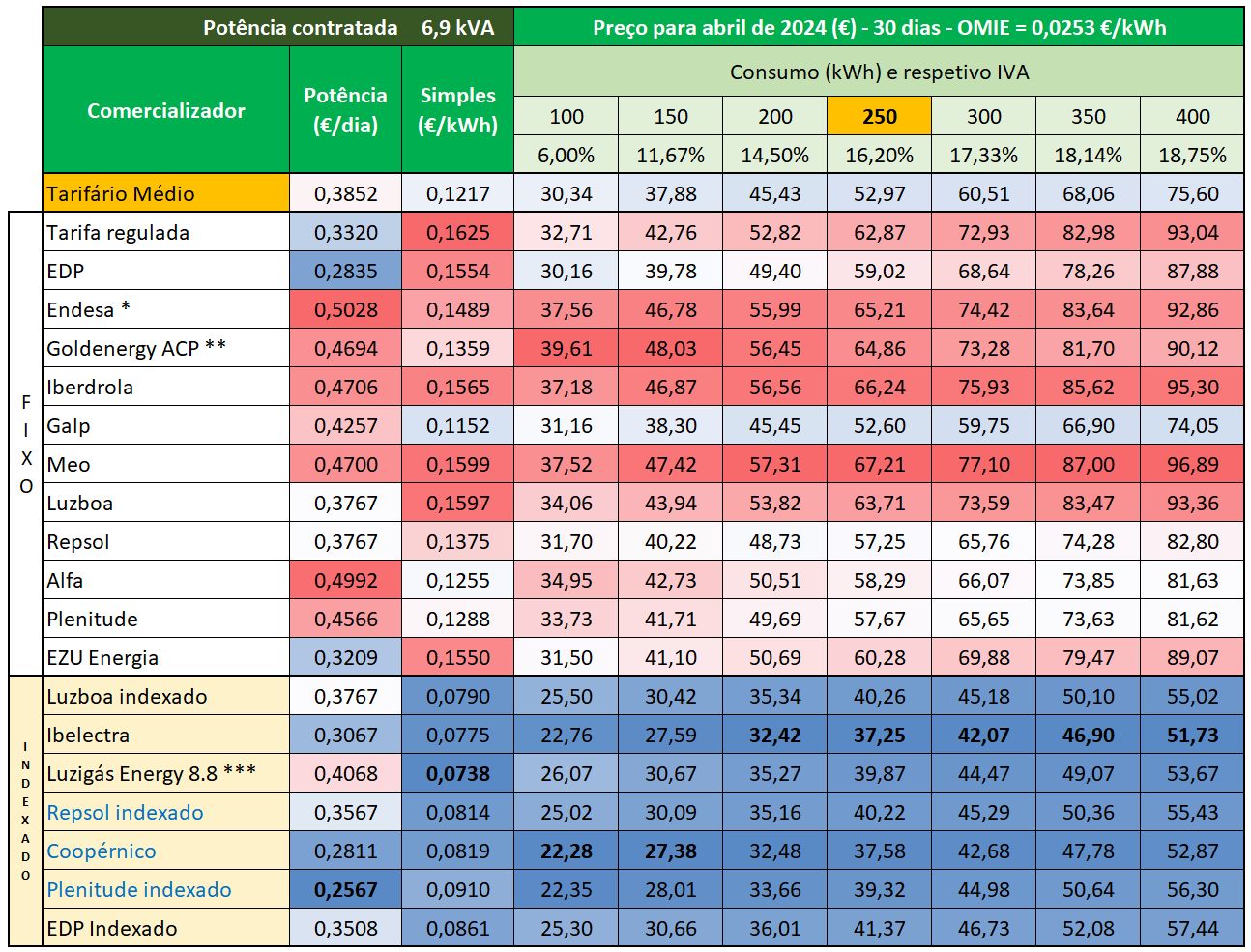Viewport: 1251px width, 952px height.
Task: Select the 400 kWh consumption header
Action: click(x=1192, y=117)
